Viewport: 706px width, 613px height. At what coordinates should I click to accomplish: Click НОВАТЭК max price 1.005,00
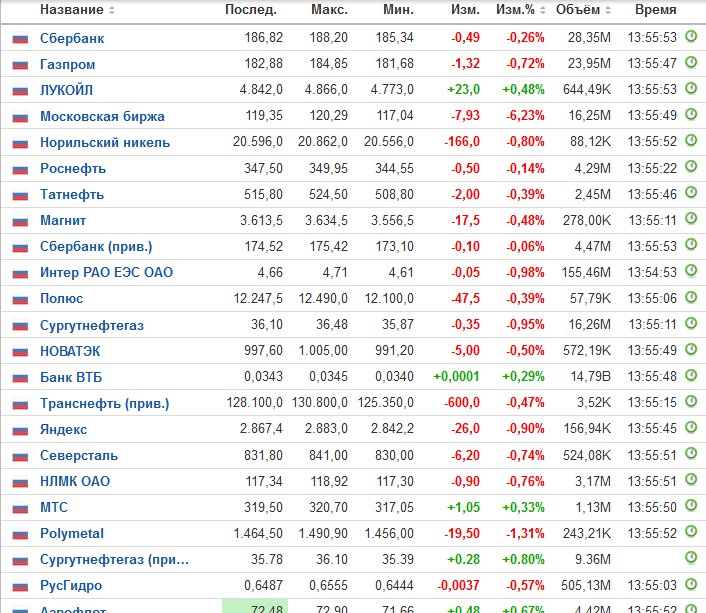coord(323,350)
